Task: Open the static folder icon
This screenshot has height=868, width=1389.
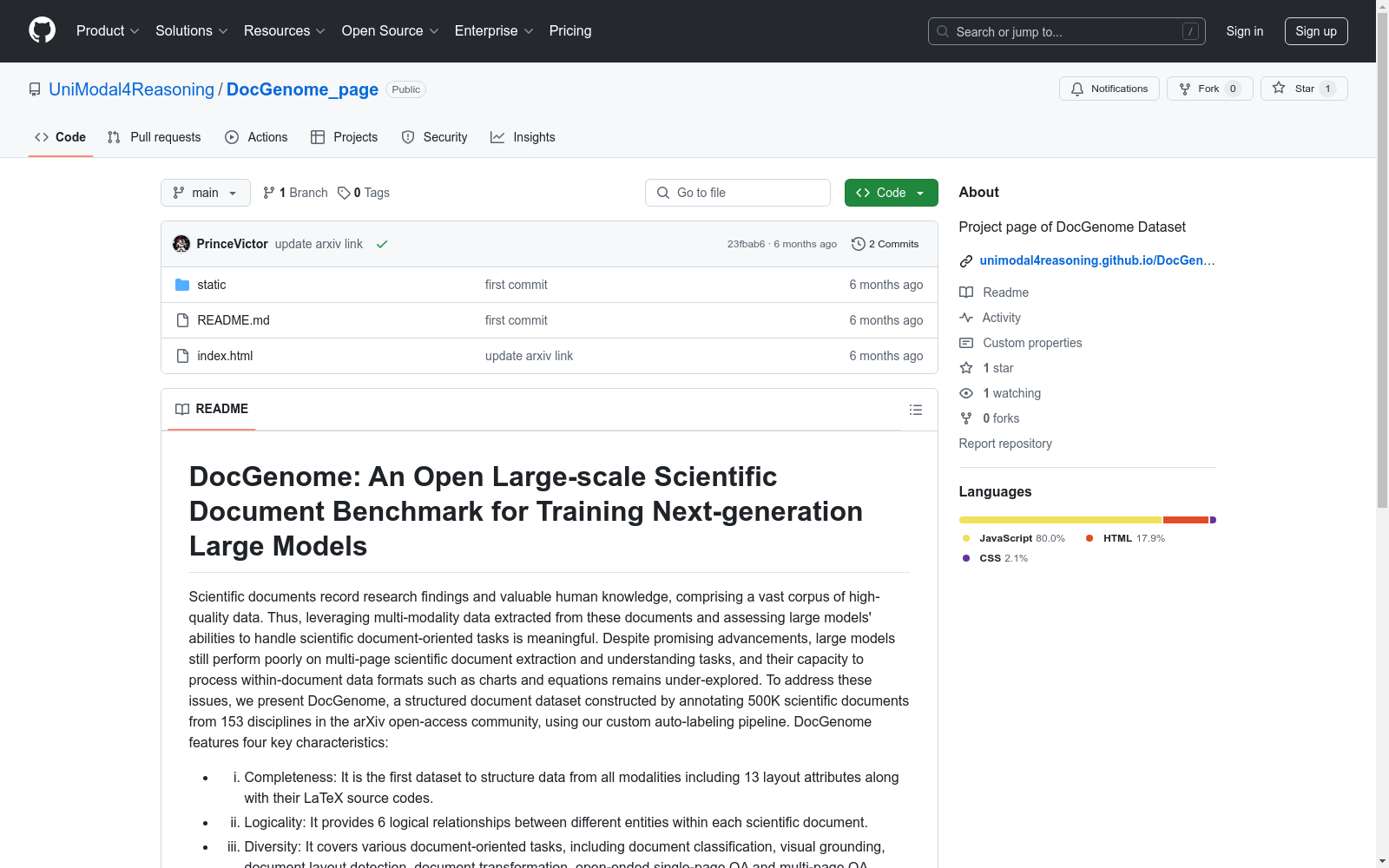Action: [182, 285]
